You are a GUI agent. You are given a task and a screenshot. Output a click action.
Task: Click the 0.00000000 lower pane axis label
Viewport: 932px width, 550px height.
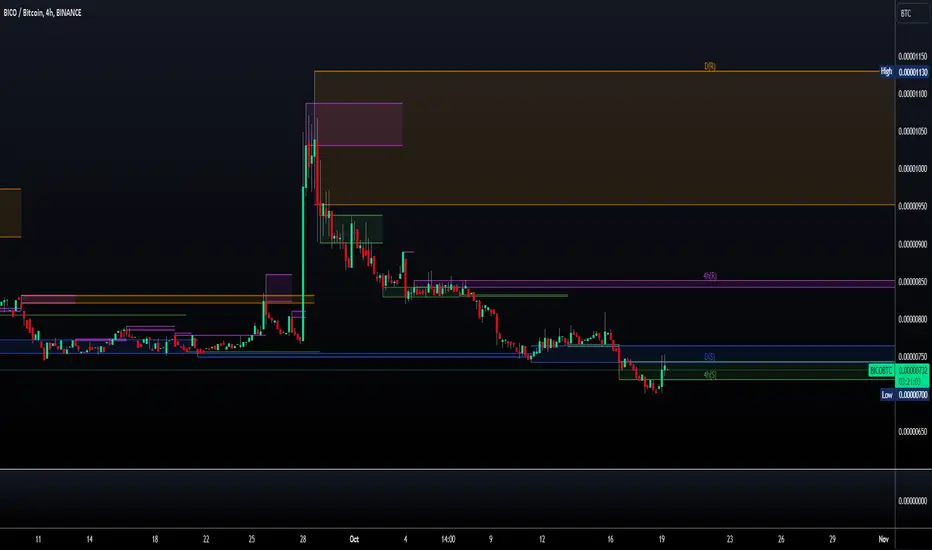click(912, 501)
